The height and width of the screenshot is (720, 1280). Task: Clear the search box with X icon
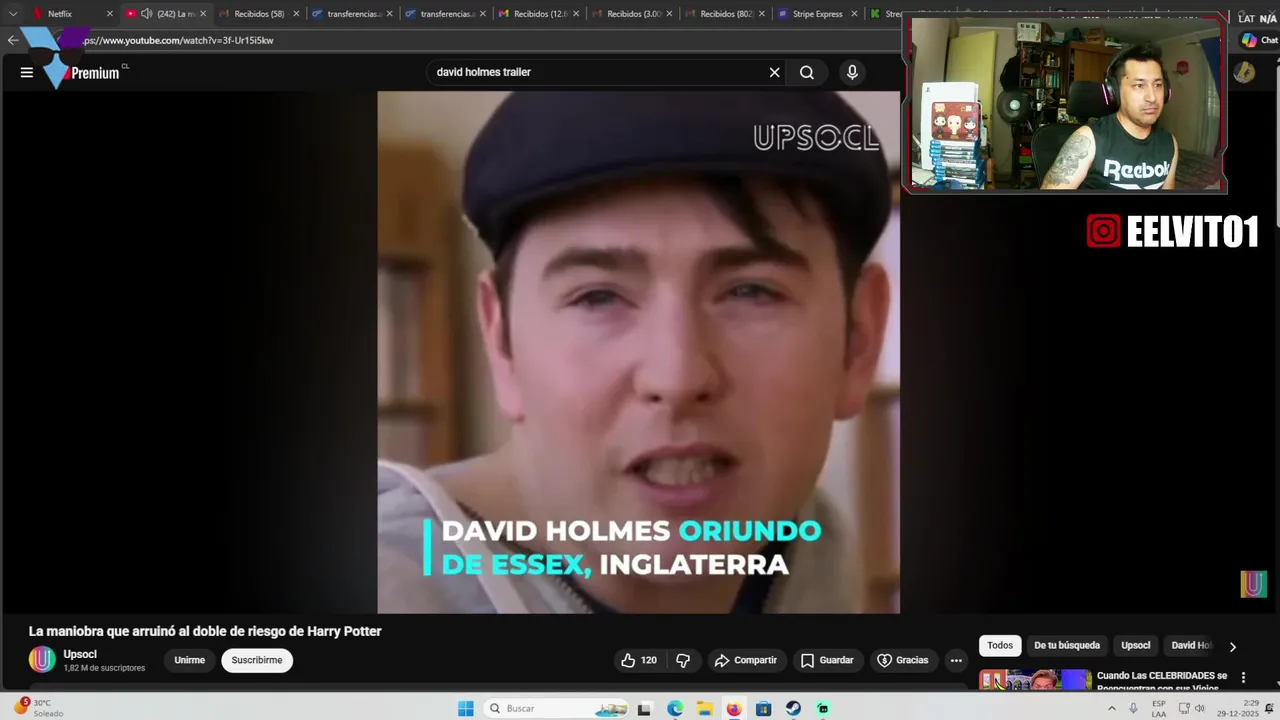[x=774, y=72]
